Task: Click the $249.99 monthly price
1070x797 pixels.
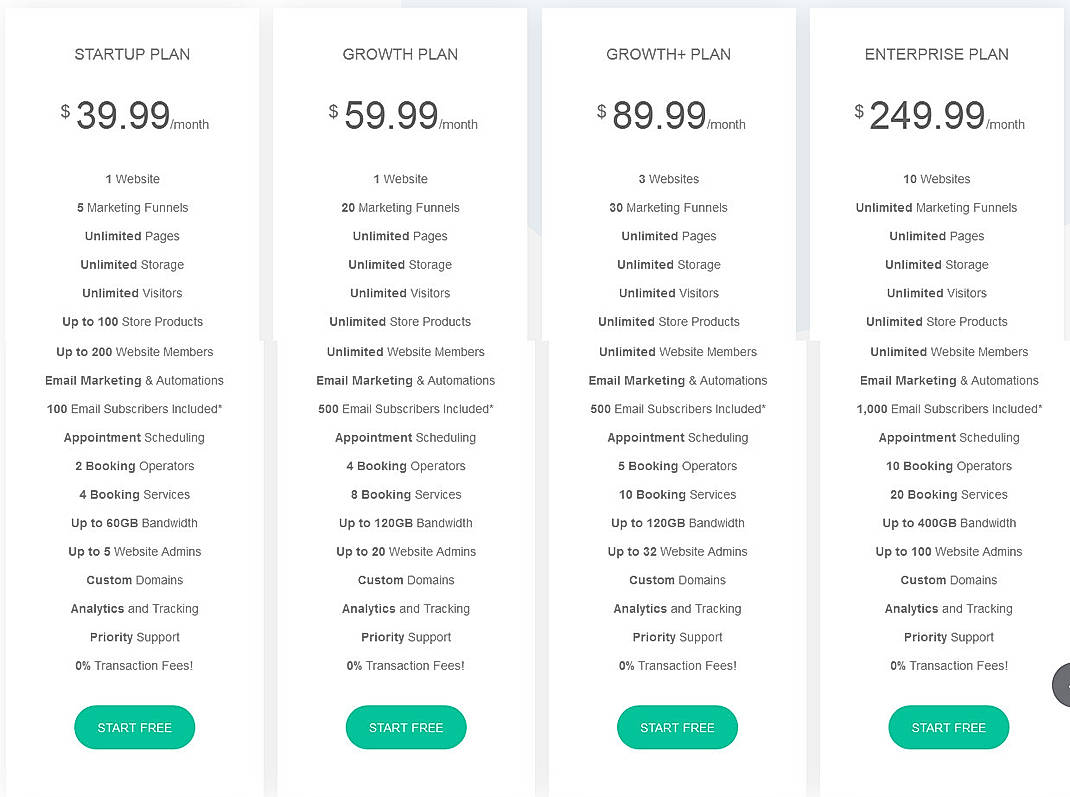Action: 937,114
